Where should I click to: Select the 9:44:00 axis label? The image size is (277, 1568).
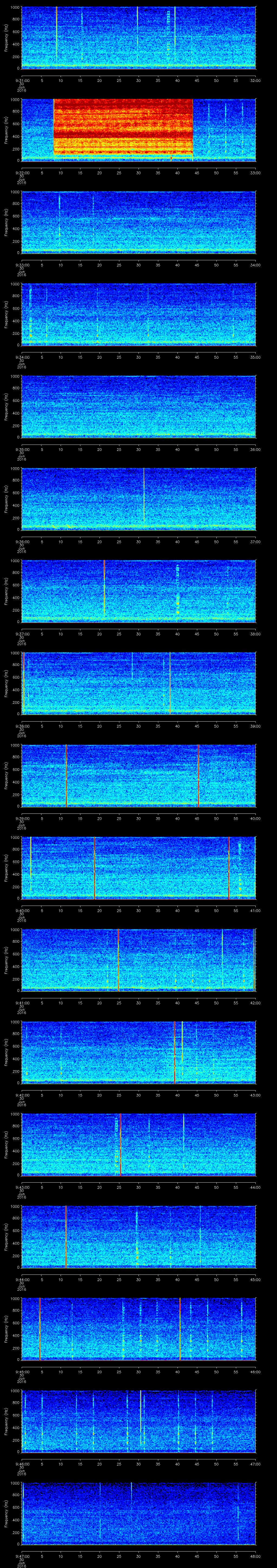click(x=22, y=1279)
